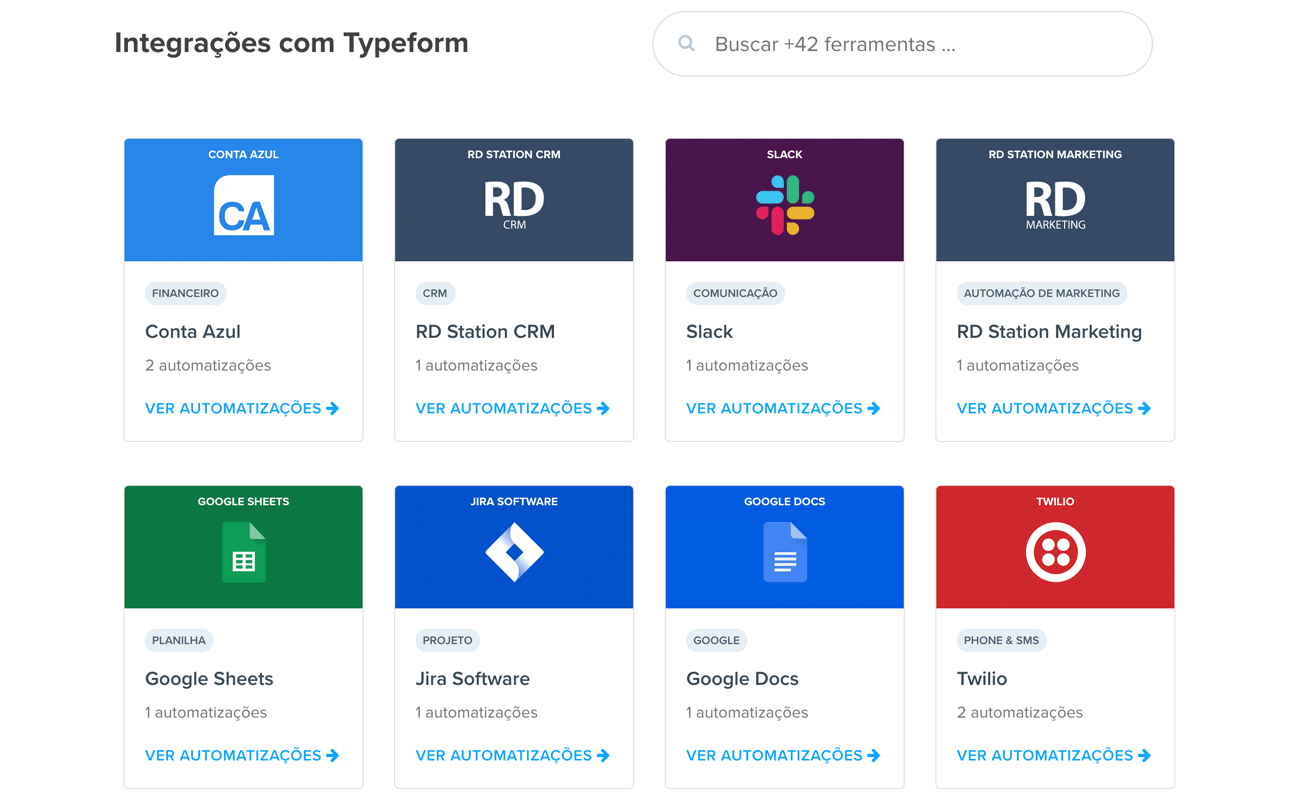Viewport: 1300px width, 812px height.
Task: Click the RD Station CRM logo
Action: click(514, 206)
